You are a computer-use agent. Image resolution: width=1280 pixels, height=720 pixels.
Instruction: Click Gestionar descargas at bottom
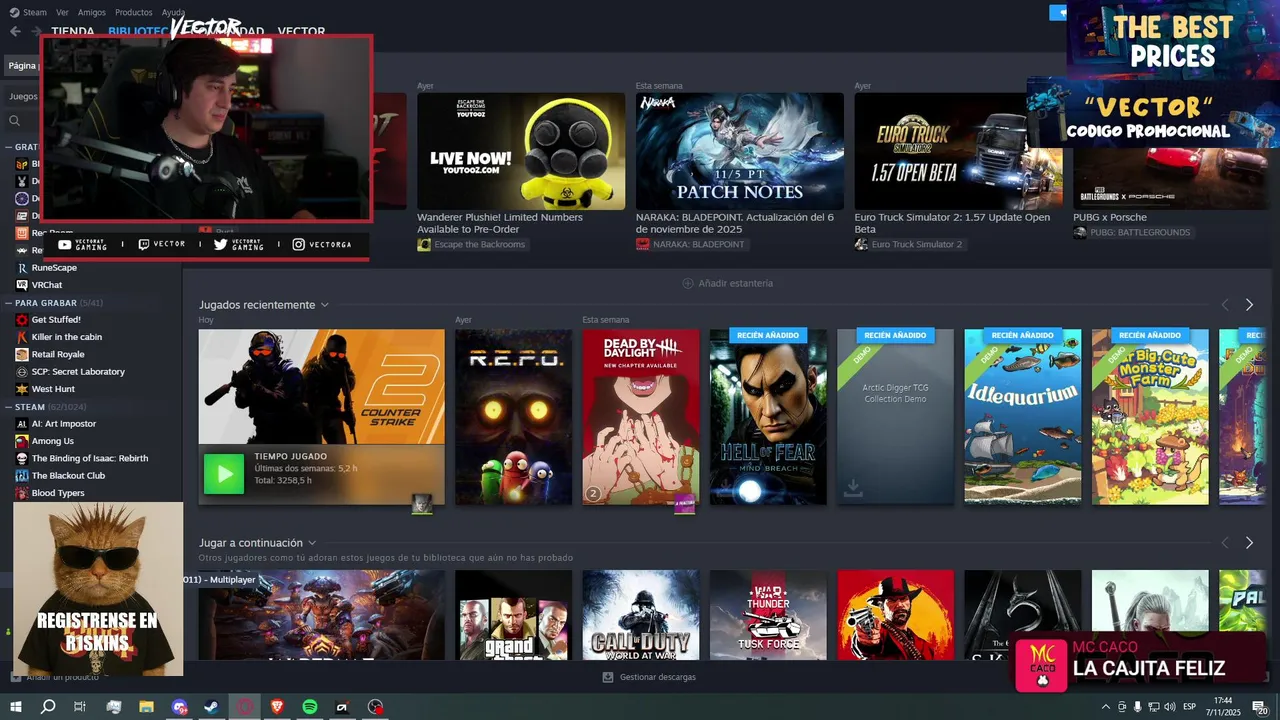pos(650,677)
